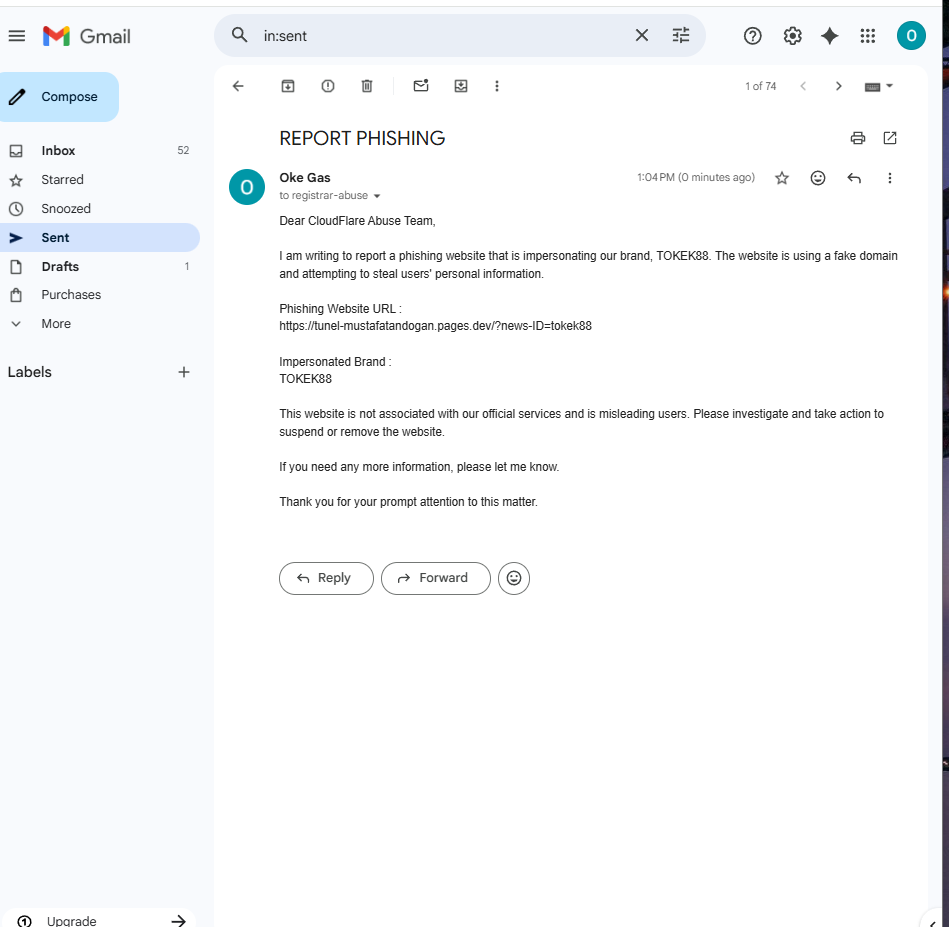Show recipient details dropdown arrow
949x927 pixels.
click(377, 196)
